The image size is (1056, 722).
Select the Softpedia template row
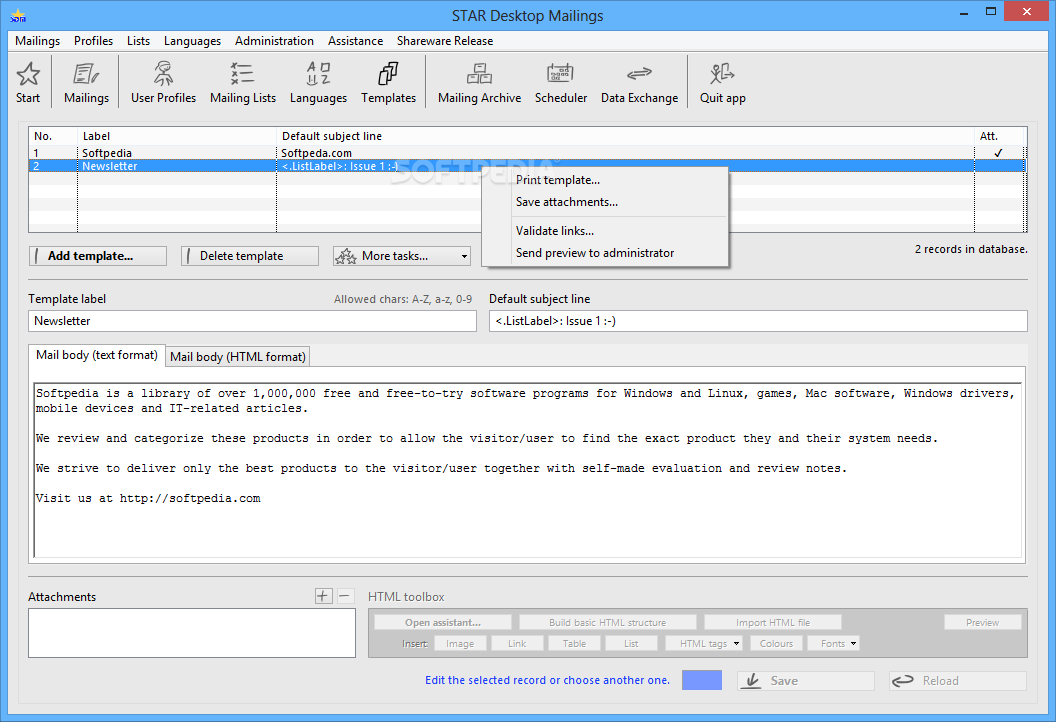click(x=527, y=153)
